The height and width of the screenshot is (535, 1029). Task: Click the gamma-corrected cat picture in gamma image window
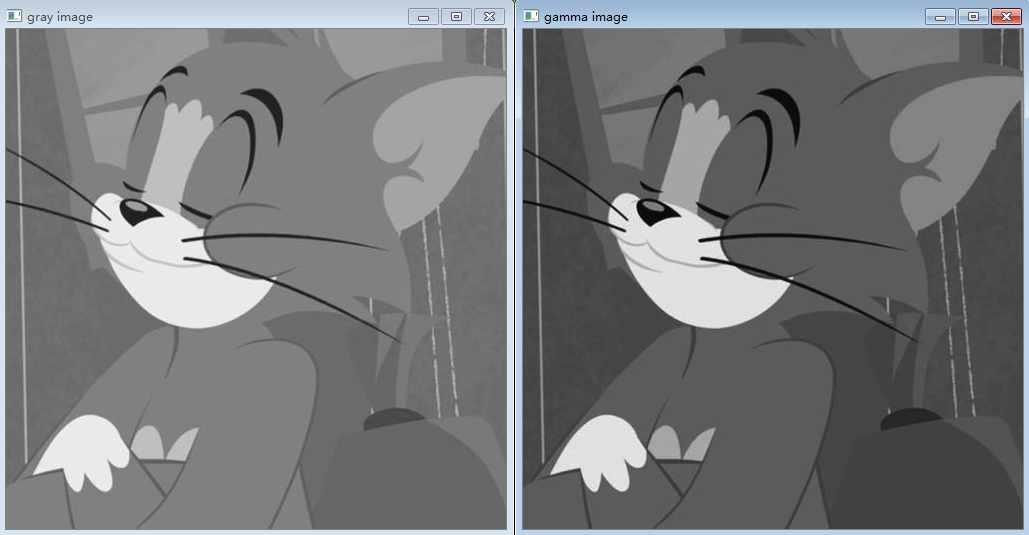(x=773, y=279)
